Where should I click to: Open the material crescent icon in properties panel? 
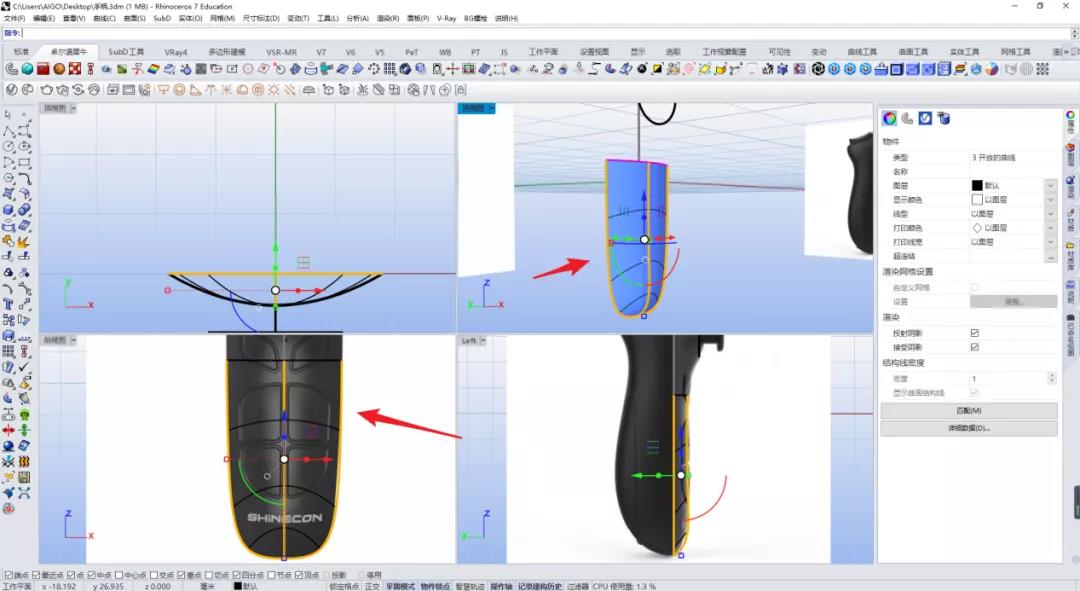(908, 118)
